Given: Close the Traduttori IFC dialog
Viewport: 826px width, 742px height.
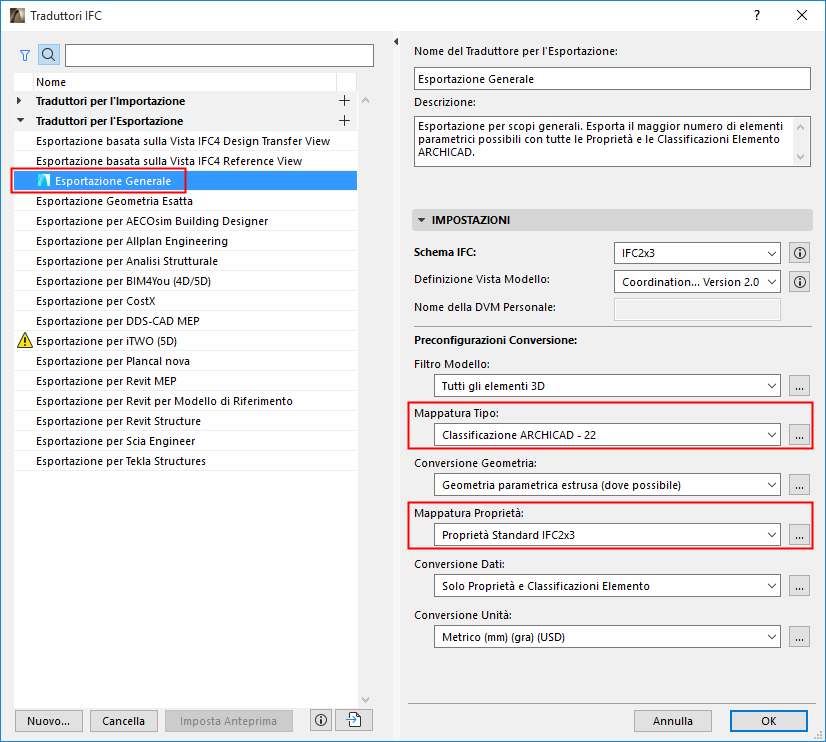Looking at the screenshot, I should 802,15.
